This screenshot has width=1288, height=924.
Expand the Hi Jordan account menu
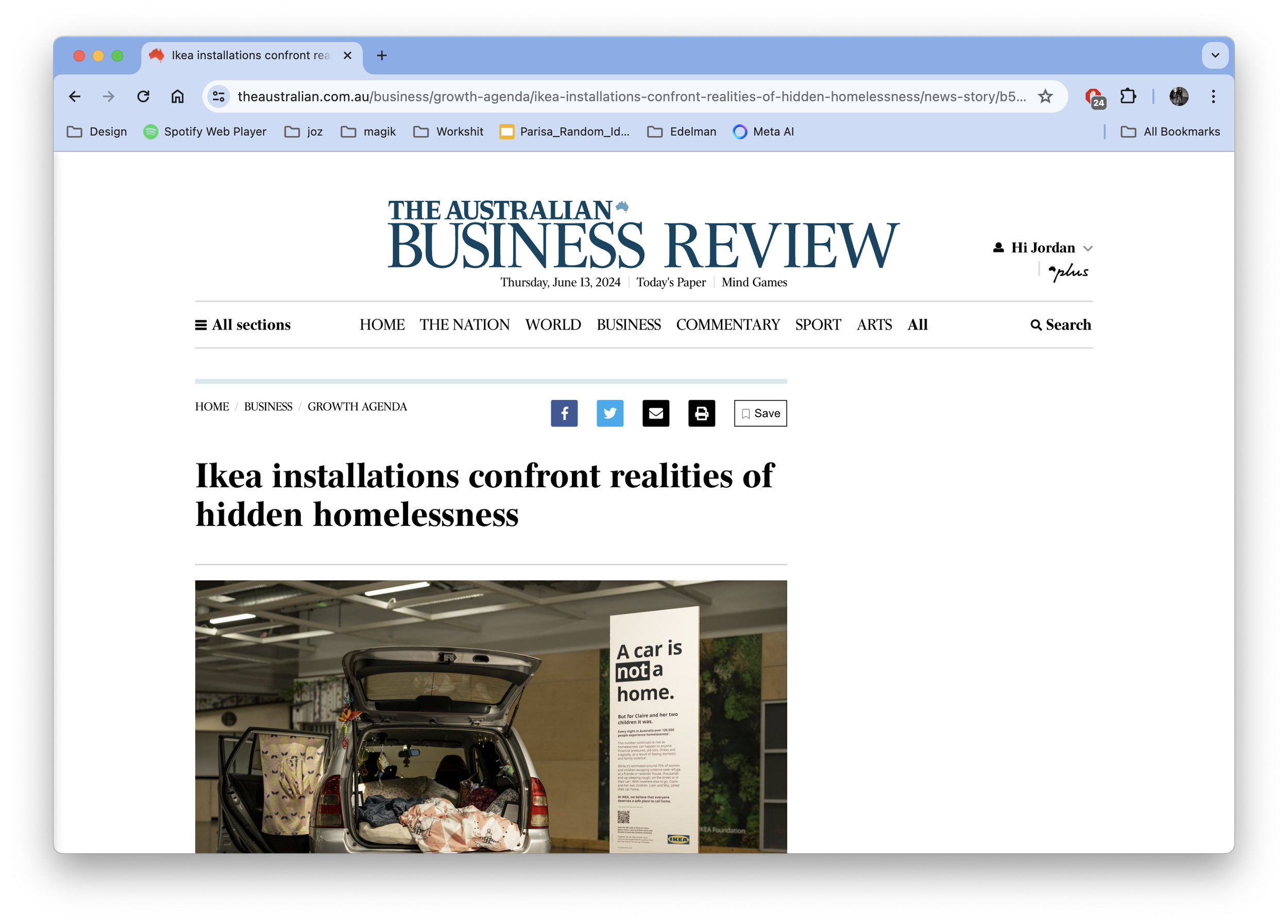pos(1043,247)
